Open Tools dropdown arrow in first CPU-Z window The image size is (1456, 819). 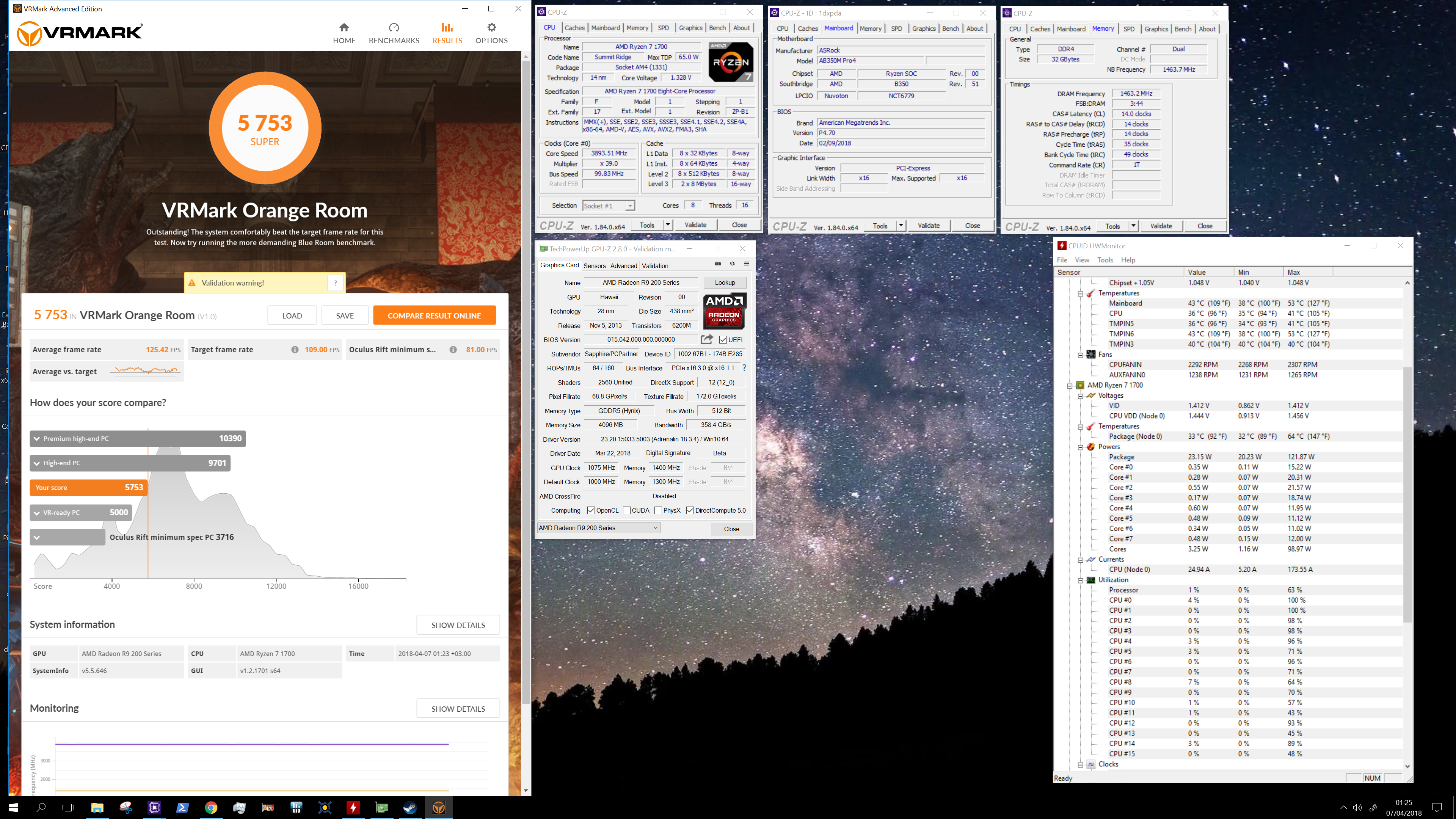pyautogui.click(x=667, y=225)
